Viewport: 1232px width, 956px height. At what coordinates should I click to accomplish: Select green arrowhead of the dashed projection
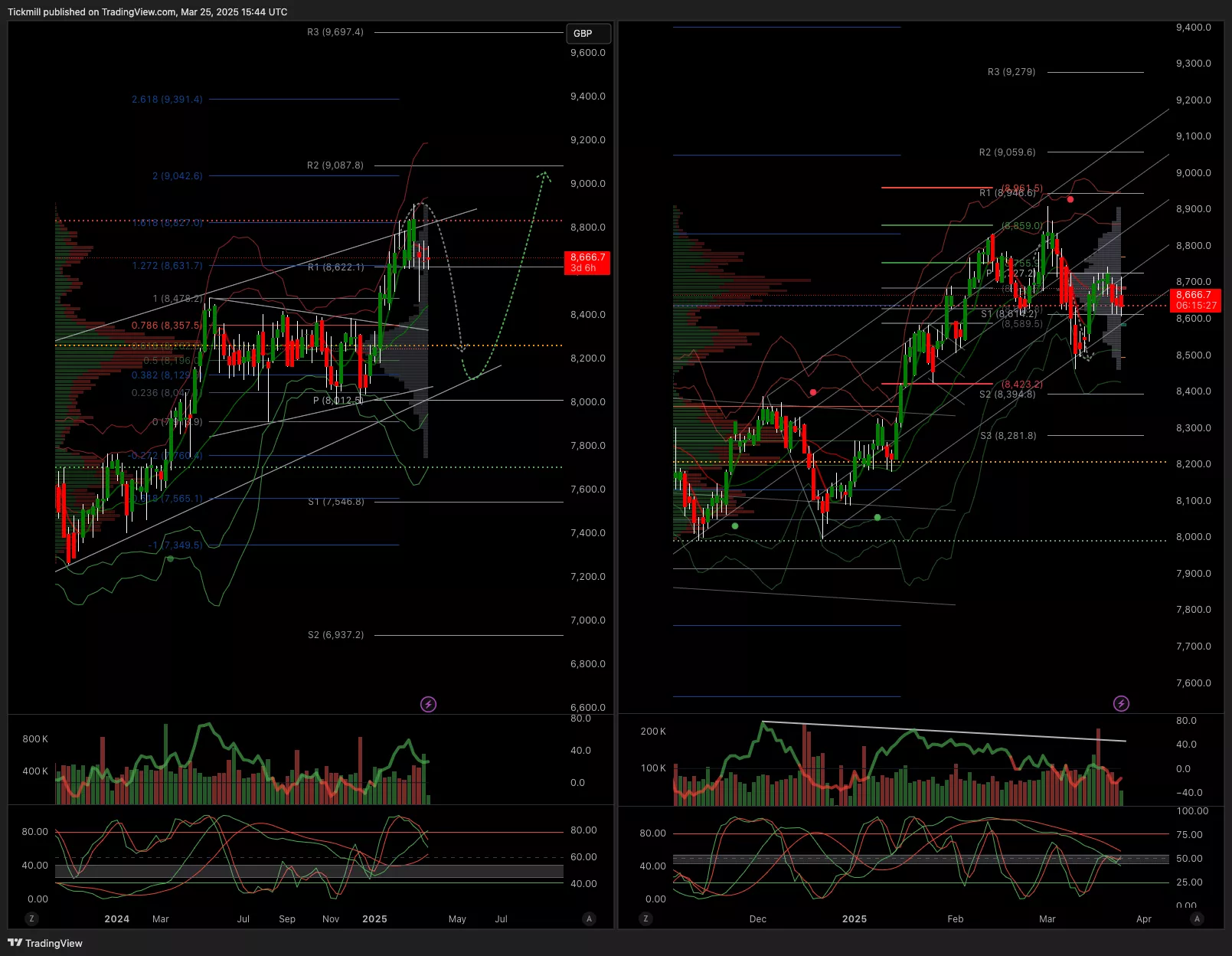pyautogui.click(x=544, y=175)
